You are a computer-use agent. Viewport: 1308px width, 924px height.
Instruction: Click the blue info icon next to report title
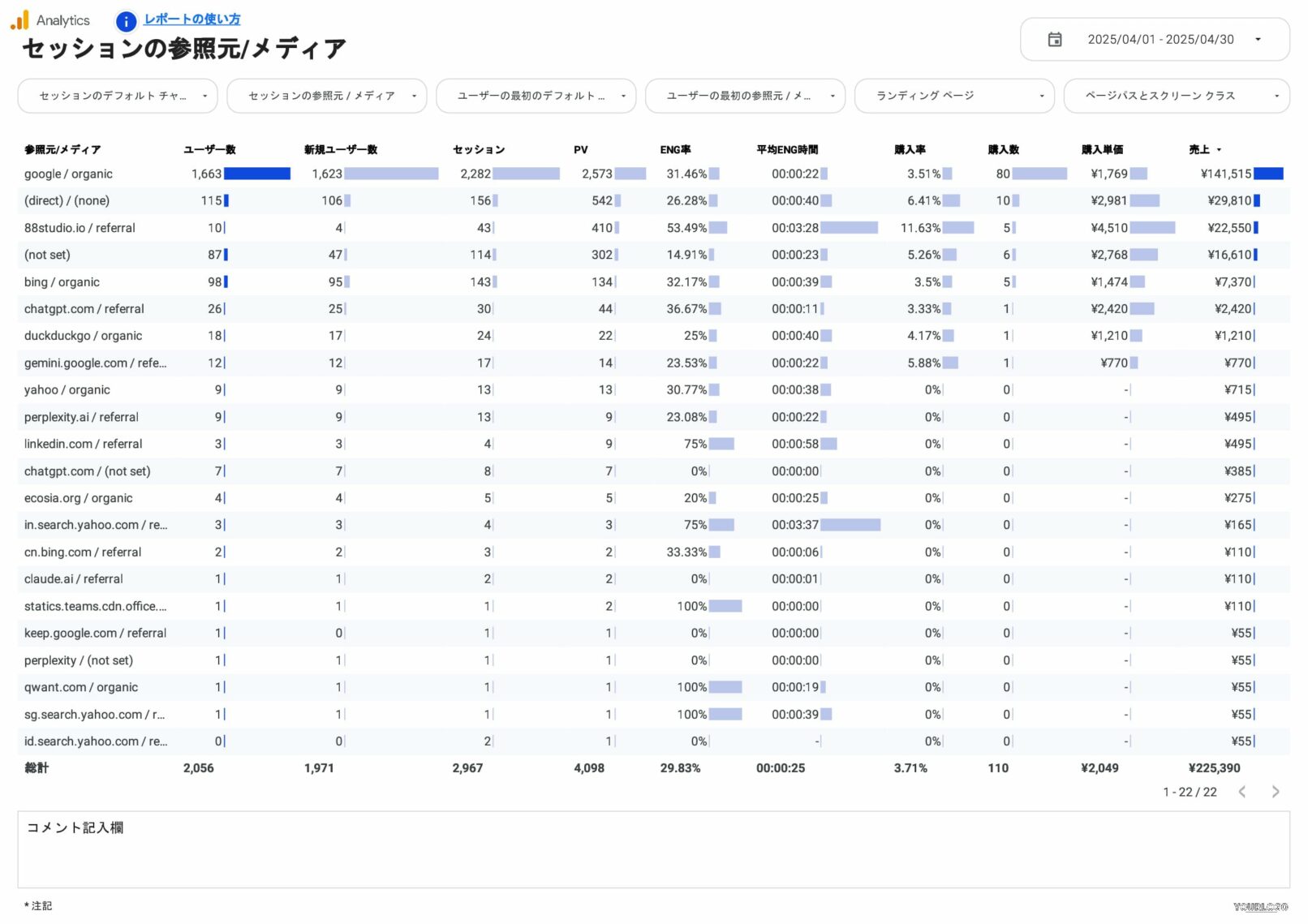click(126, 22)
